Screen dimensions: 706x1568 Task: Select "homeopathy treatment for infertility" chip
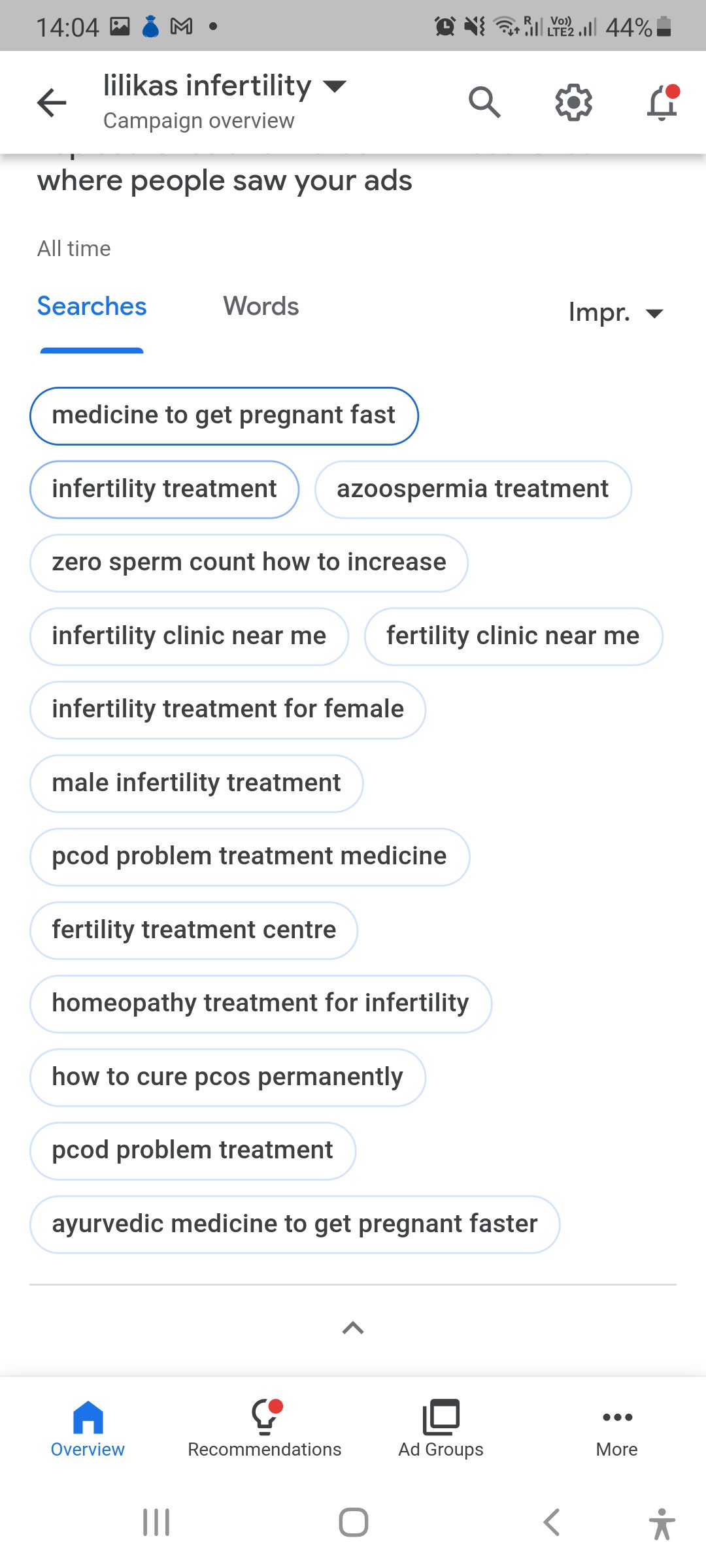[x=260, y=1004]
